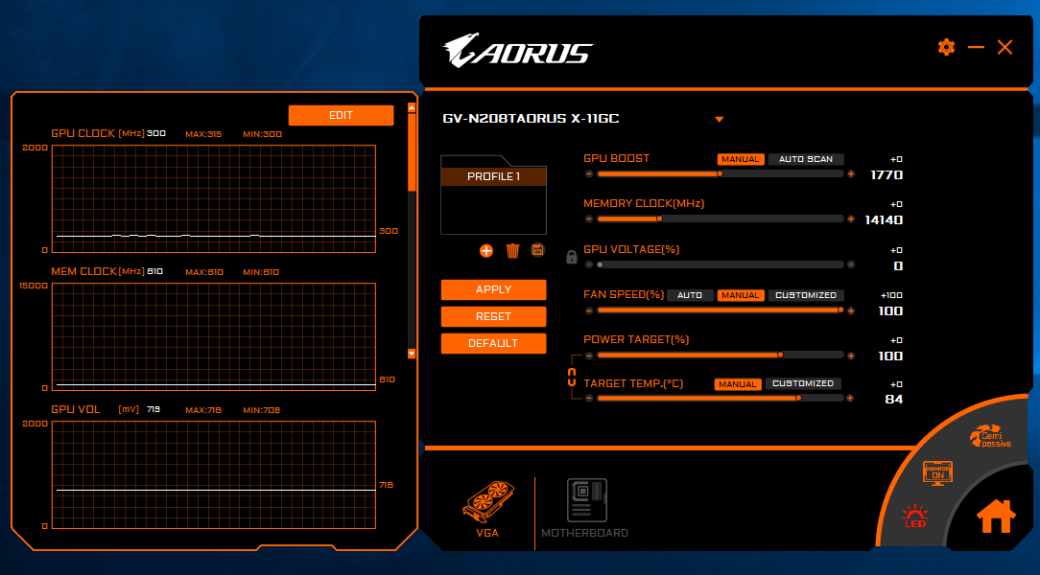Decrease Target Temp with minus icon

click(x=589, y=398)
